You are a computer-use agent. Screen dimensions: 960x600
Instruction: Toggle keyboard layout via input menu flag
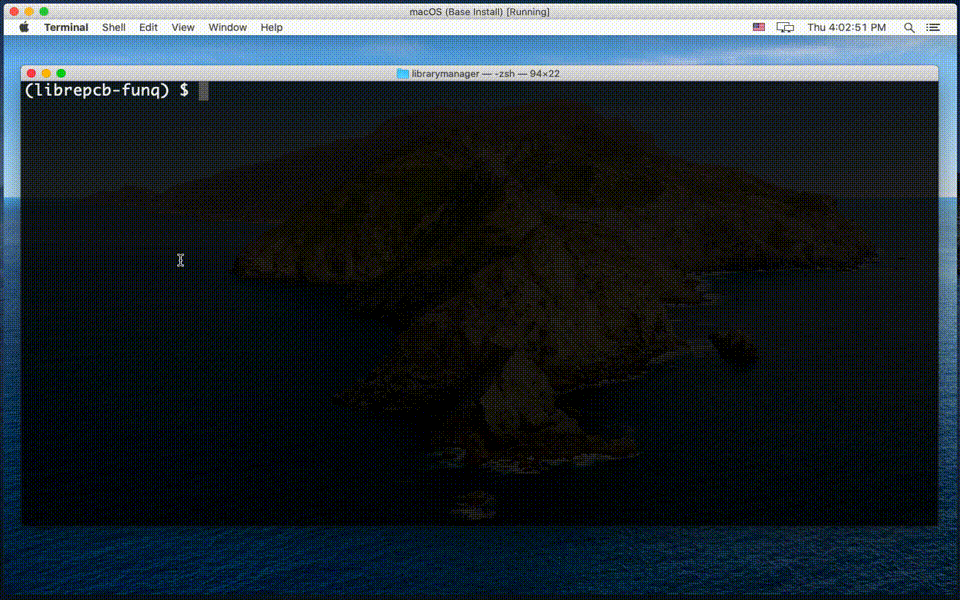coord(760,27)
